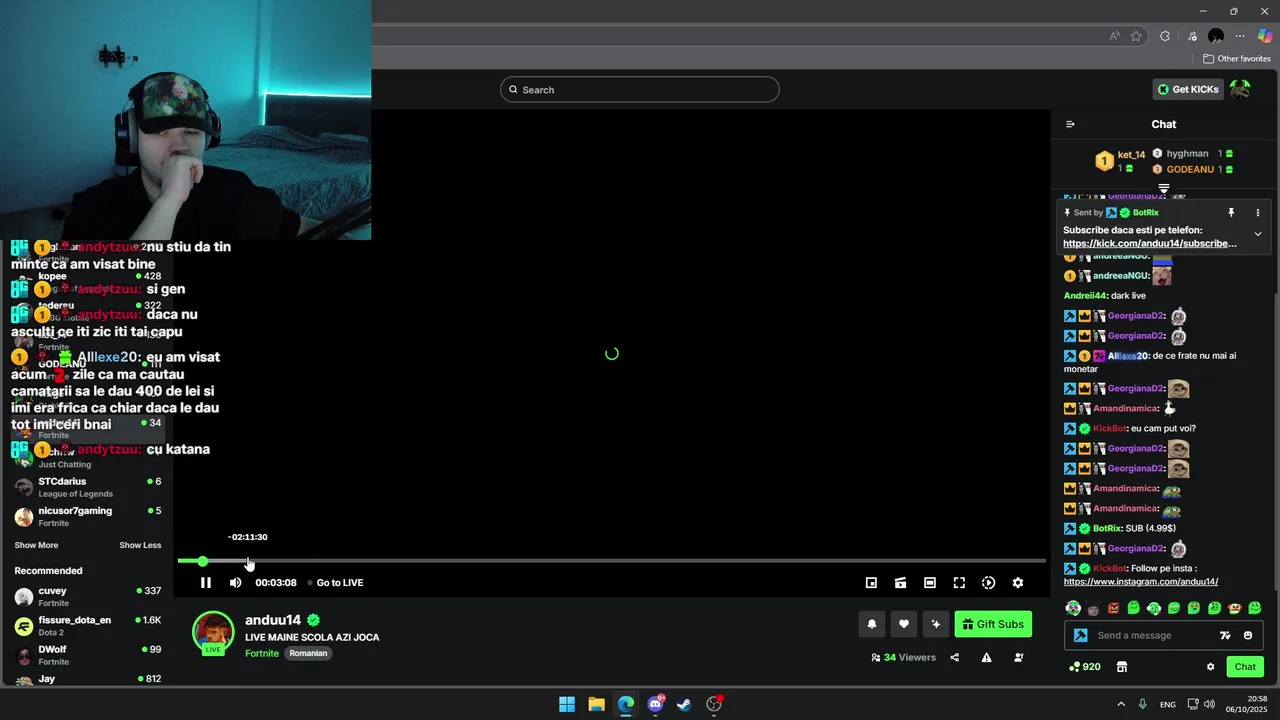
Task: Open the Fortnite category link
Action: point(262,653)
